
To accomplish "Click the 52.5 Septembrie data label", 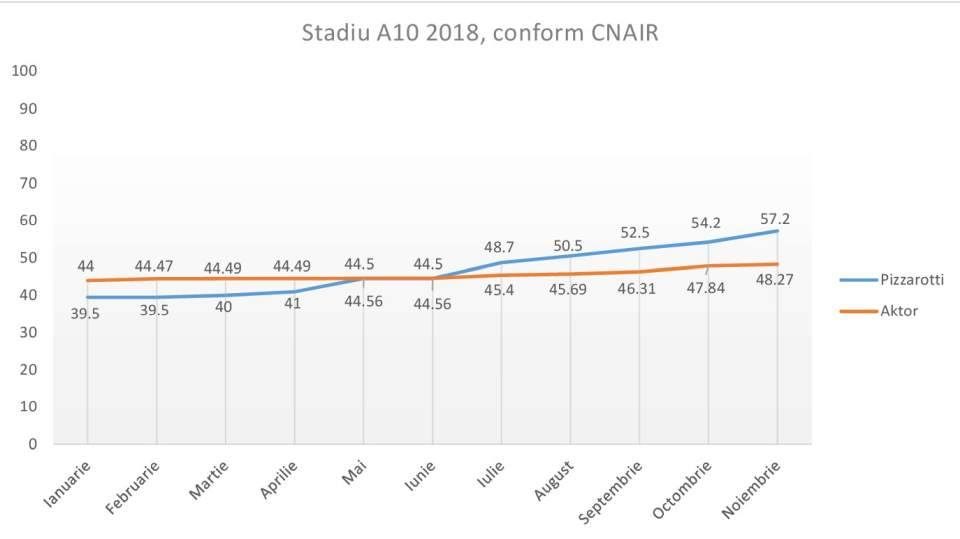I will pos(635,233).
